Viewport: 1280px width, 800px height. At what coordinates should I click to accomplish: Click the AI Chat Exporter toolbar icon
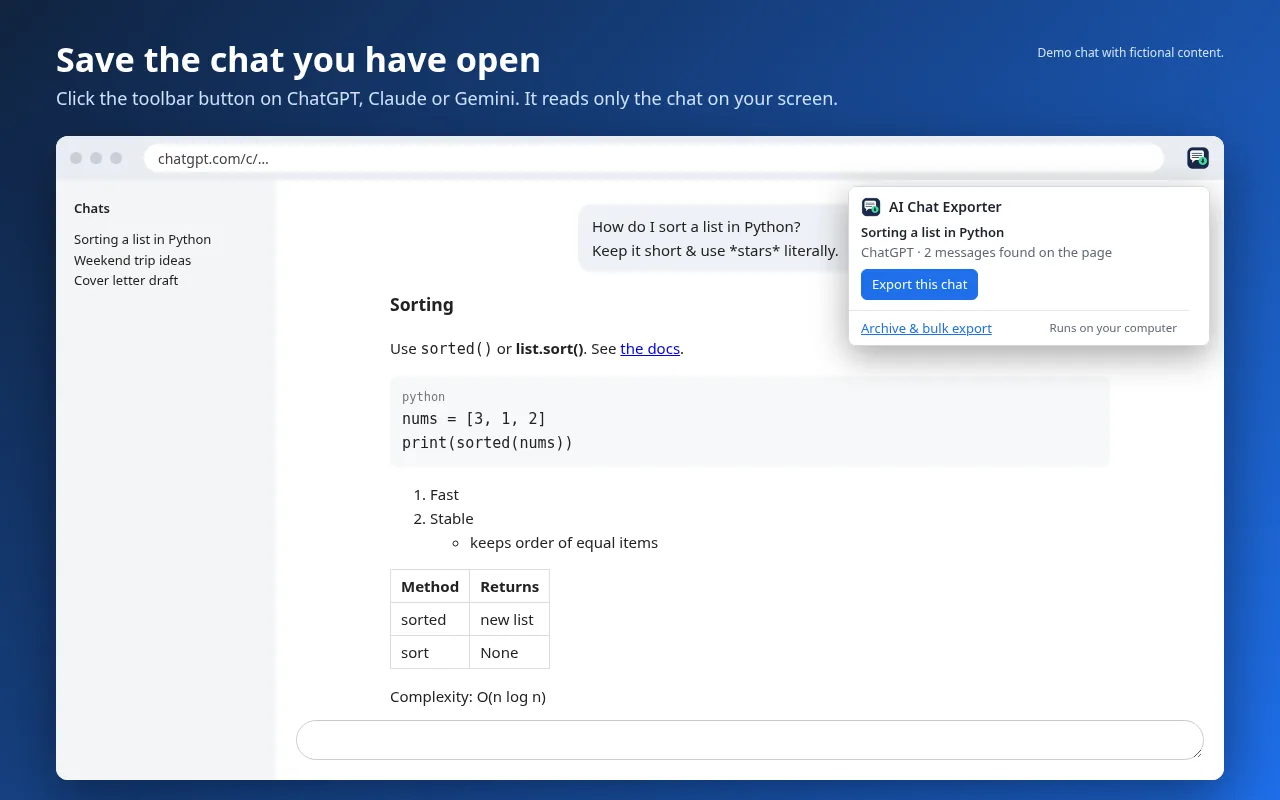point(1197,158)
